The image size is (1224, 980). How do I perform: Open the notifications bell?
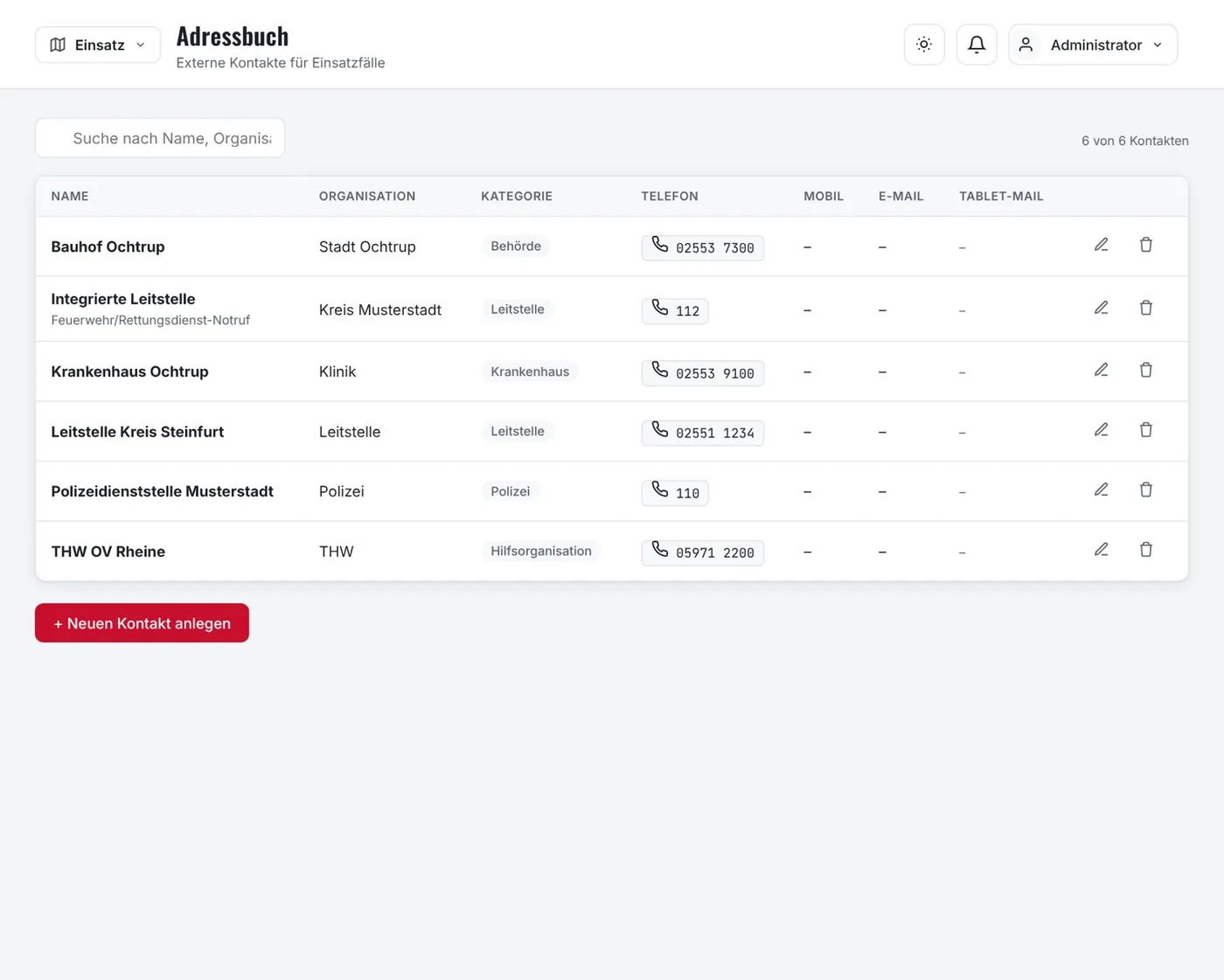(977, 45)
